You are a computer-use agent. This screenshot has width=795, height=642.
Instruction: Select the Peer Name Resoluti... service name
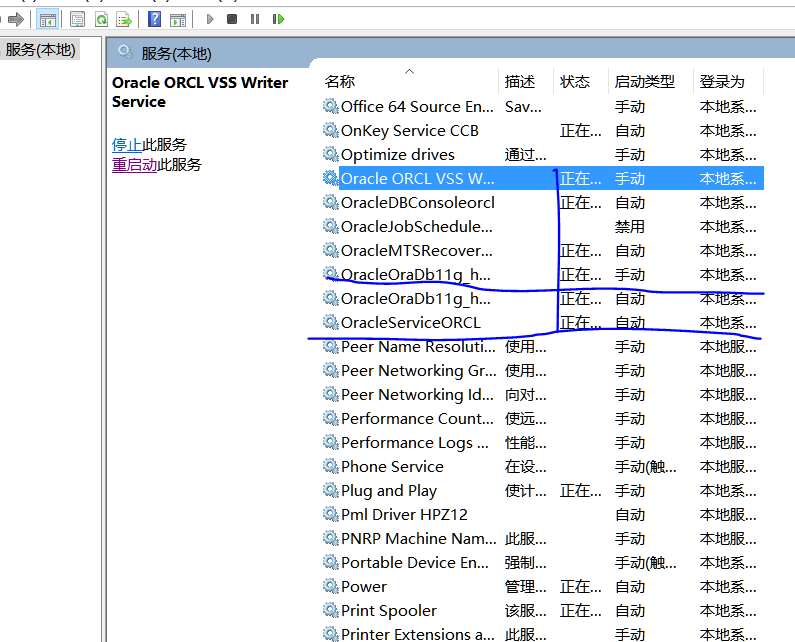coord(418,347)
